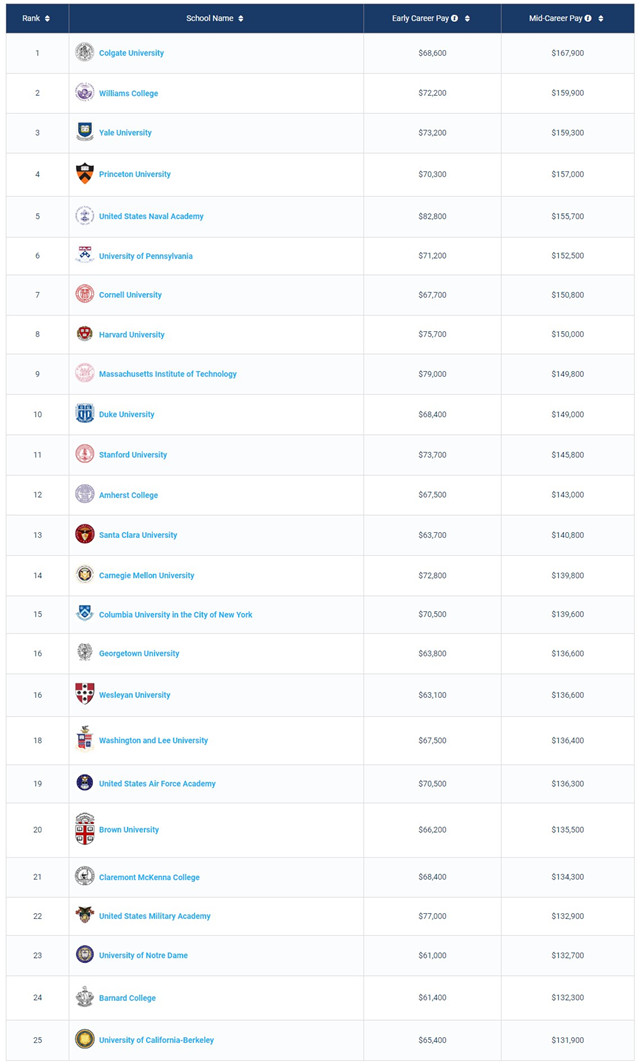
Task: Click the Santa Clara University seal
Action: (84, 534)
